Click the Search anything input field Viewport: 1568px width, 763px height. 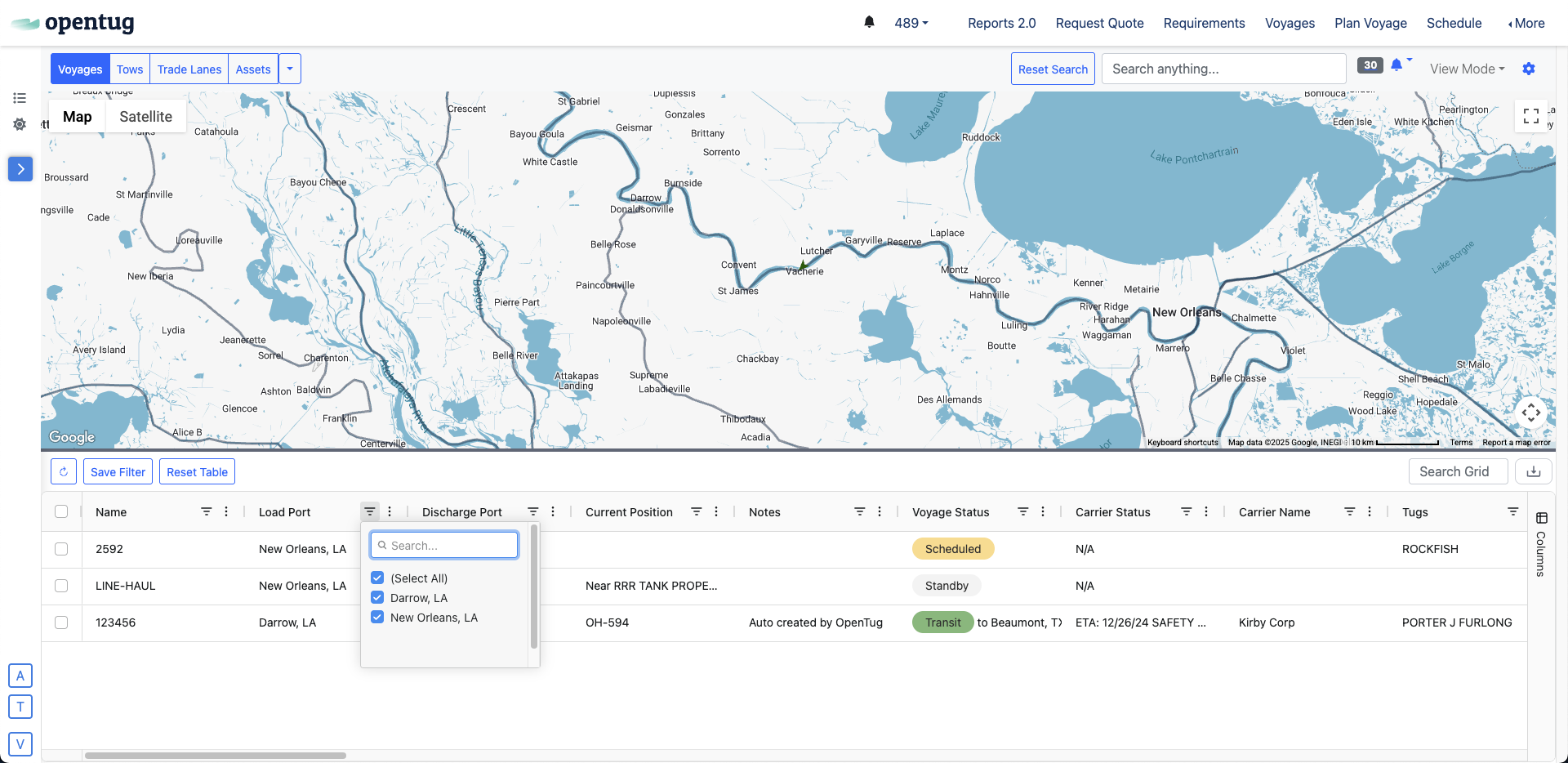1223,69
